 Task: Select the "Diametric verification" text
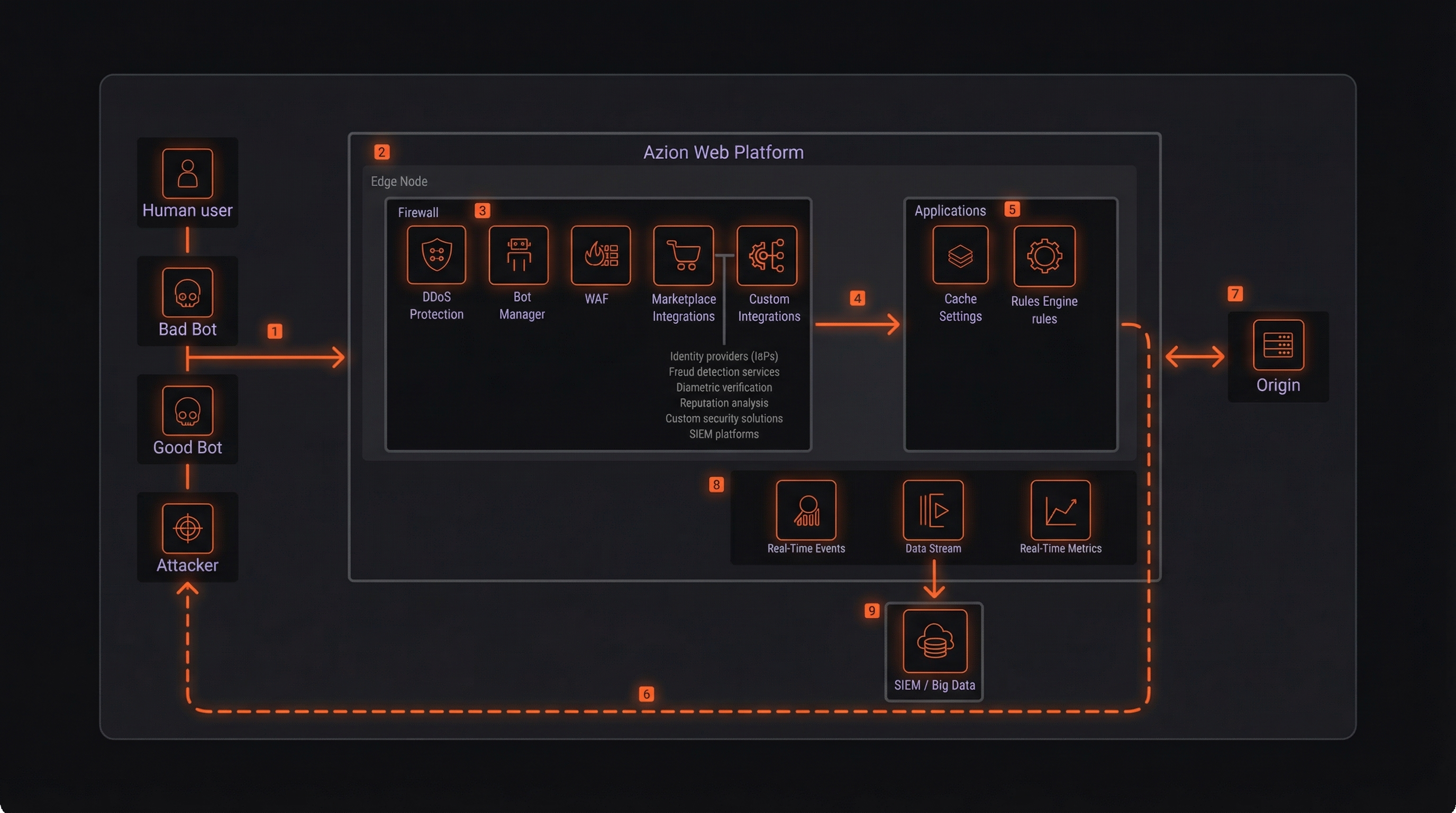(724, 387)
